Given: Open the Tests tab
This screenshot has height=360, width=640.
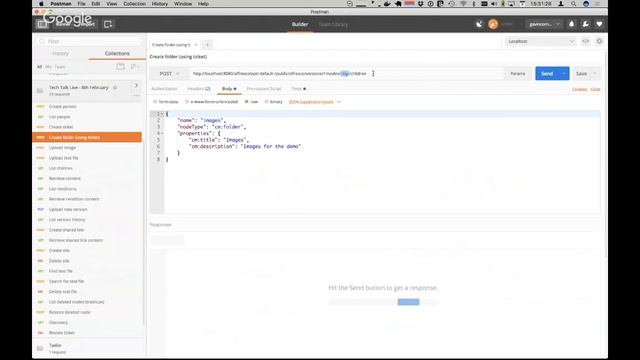Looking at the screenshot, I should pos(298,89).
